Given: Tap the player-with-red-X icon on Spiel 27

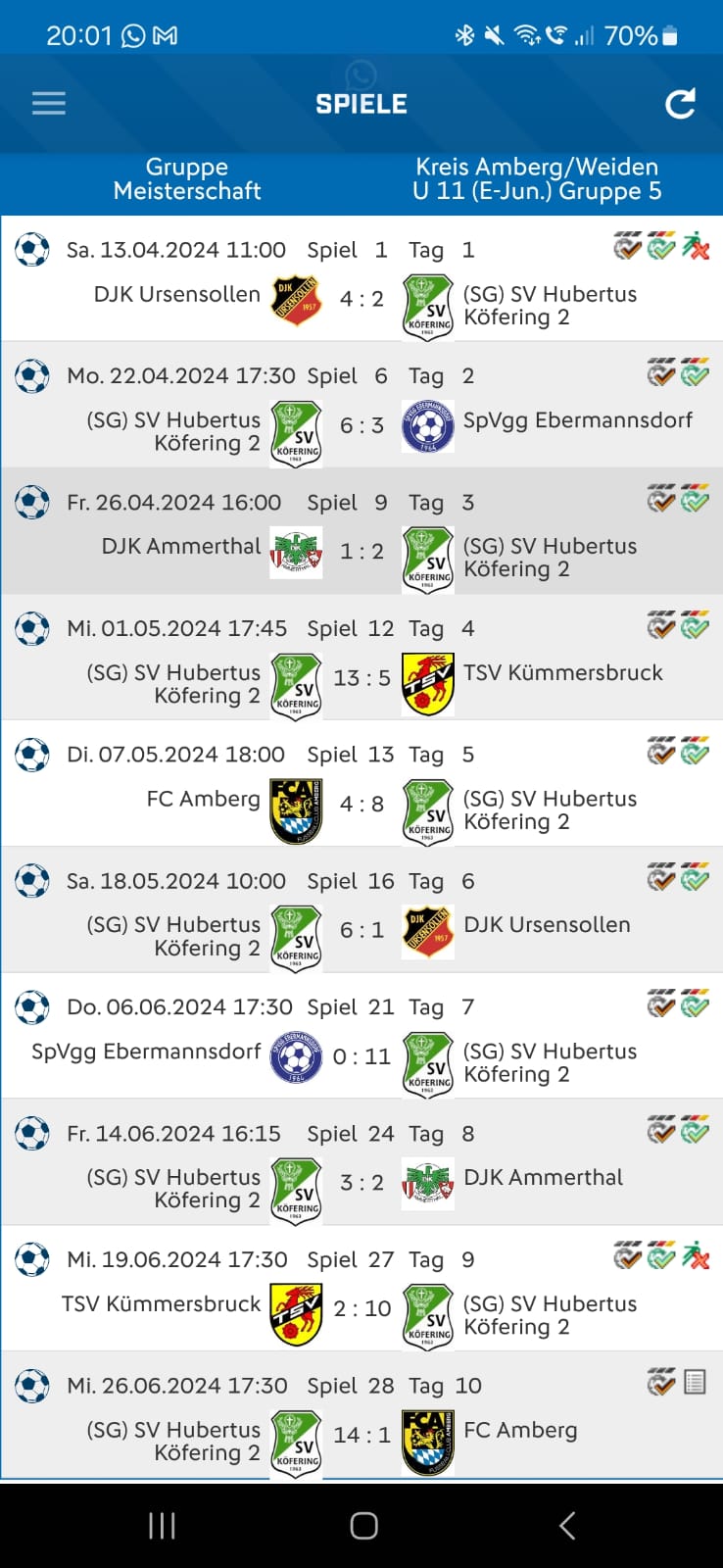Looking at the screenshot, I should (696, 1256).
